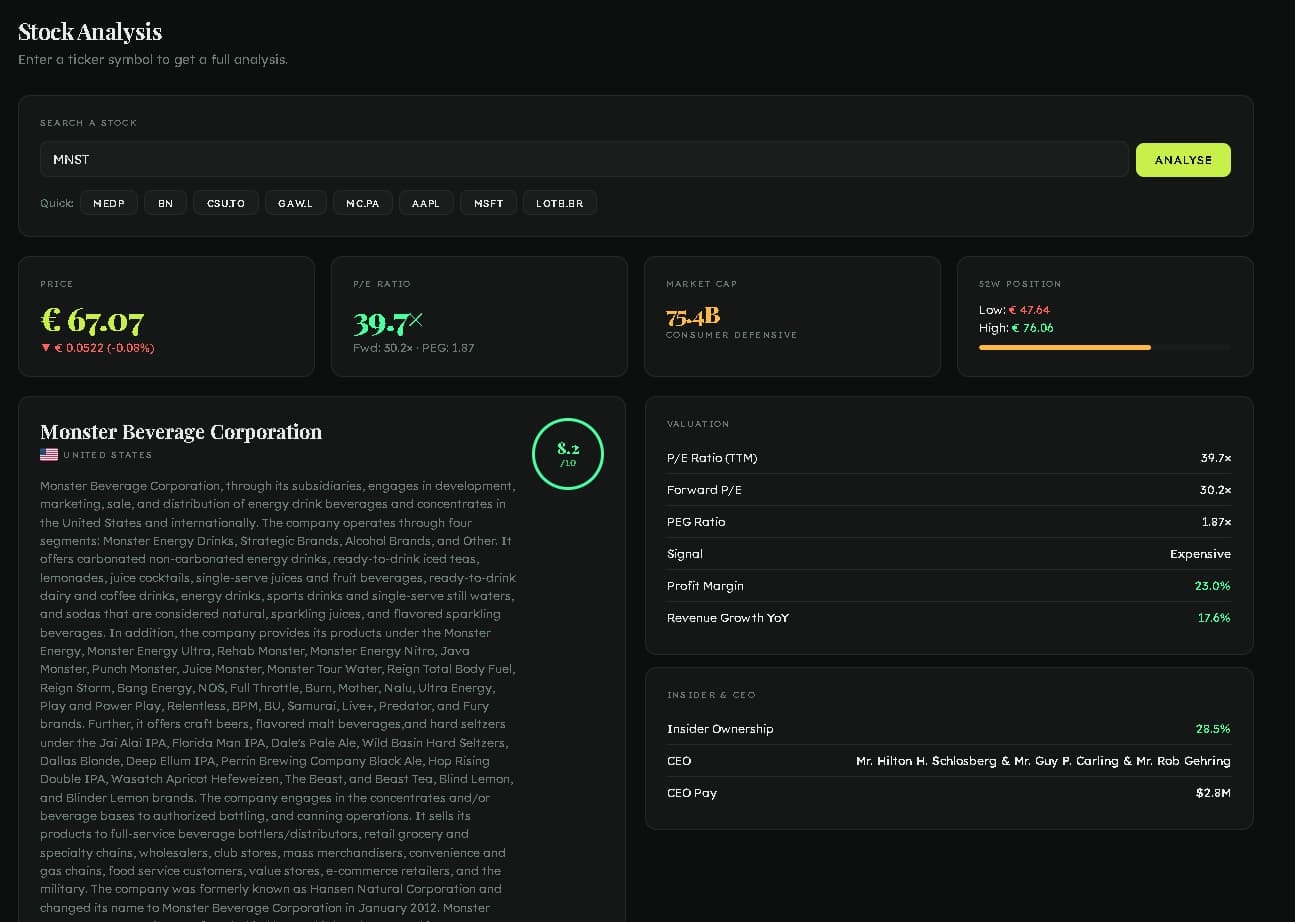
Task: Click the red price-decline arrow indicator
Action: click(46, 350)
